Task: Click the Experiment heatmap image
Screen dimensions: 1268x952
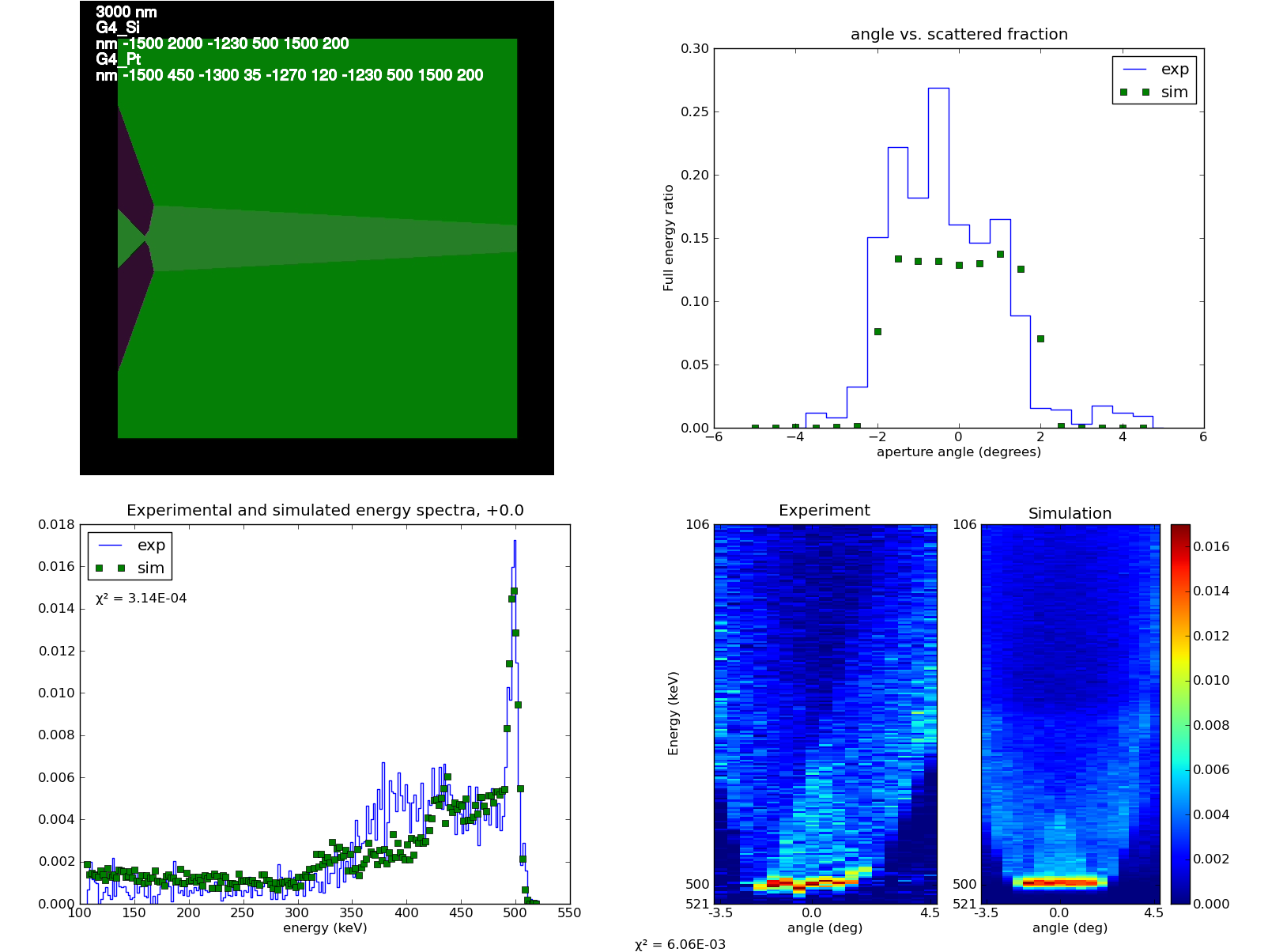Action: click(825, 714)
